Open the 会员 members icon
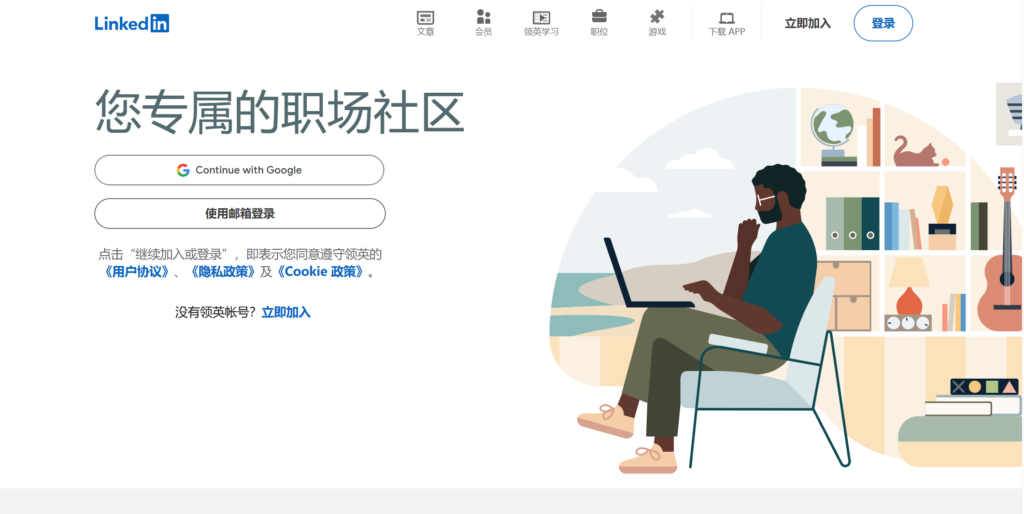The height and width of the screenshot is (514, 1024). pyautogui.click(x=483, y=17)
